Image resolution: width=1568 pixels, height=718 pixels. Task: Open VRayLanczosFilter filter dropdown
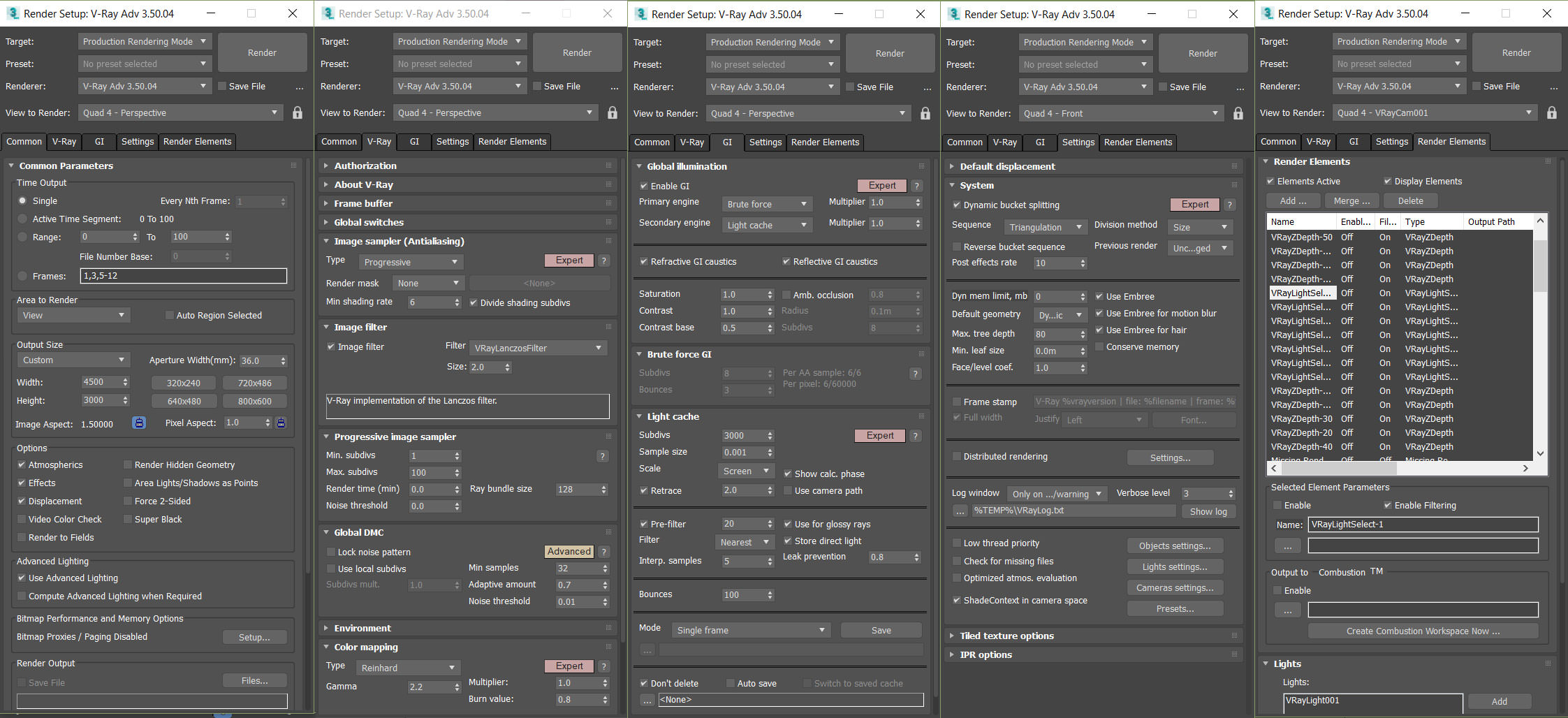point(538,348)
